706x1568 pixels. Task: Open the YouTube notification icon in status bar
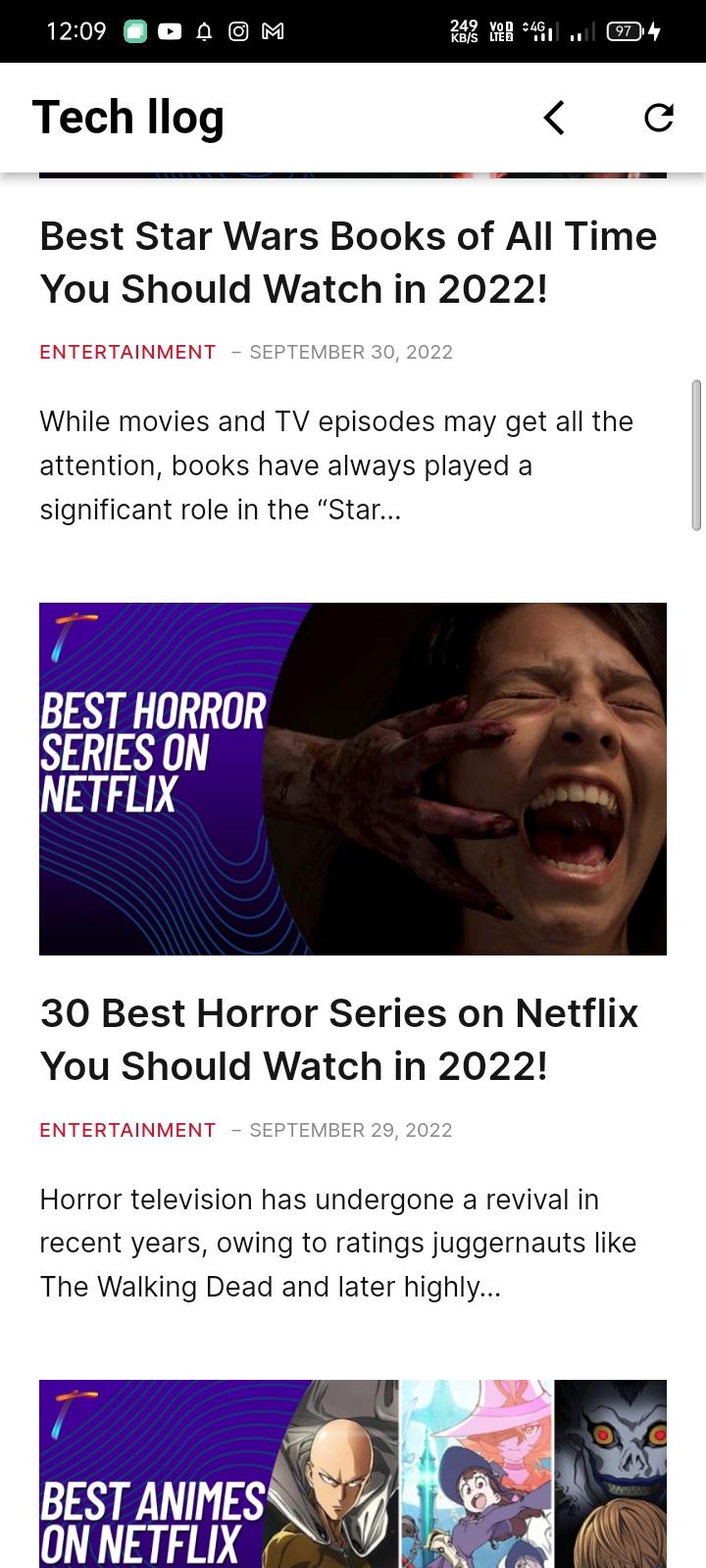coord(170,32)
